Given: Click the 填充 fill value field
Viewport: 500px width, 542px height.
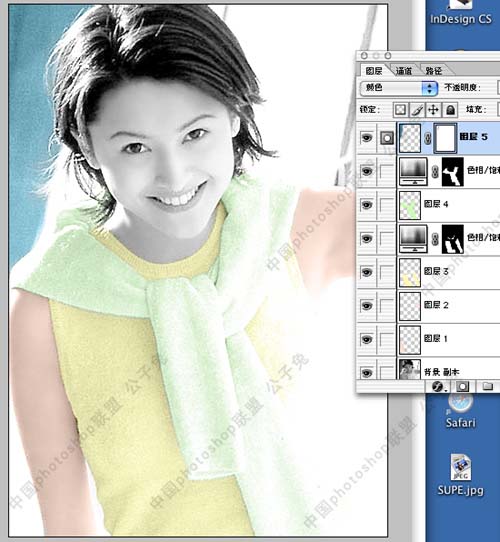Looking at the screenshot, I should (x=498, y=110).
